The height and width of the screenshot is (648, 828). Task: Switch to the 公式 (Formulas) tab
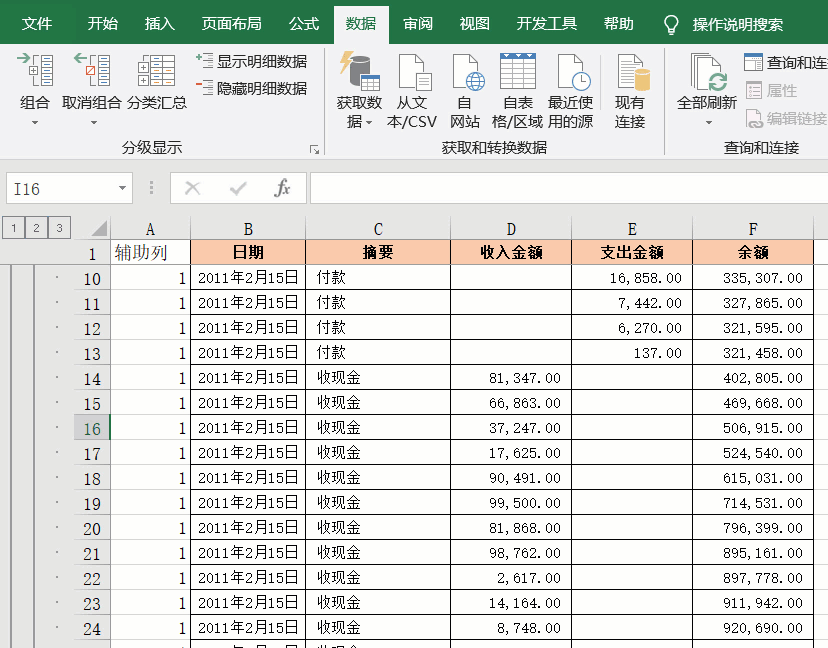[304, 24]
